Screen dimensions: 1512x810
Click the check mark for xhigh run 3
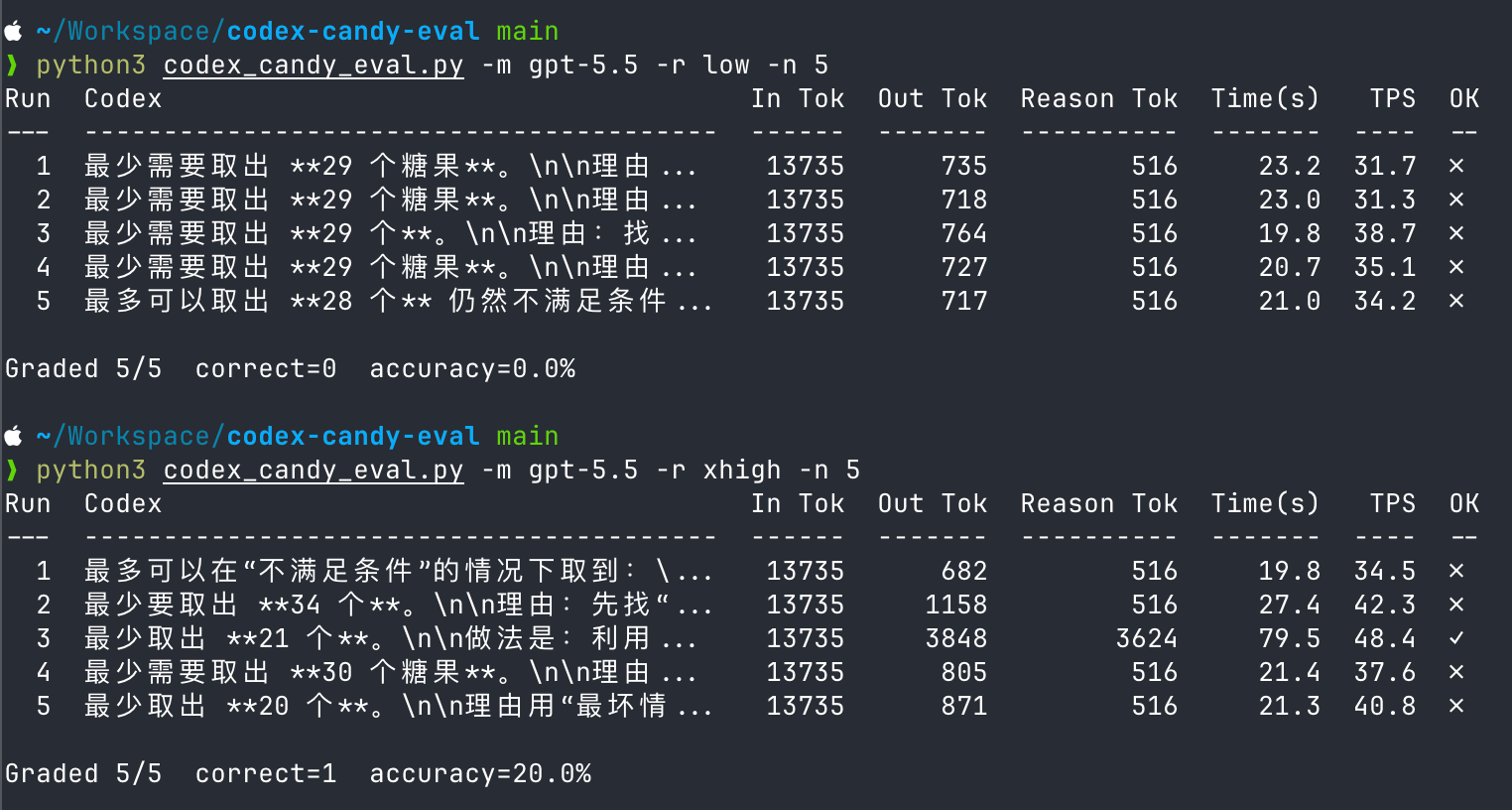tap(1456, 638)
